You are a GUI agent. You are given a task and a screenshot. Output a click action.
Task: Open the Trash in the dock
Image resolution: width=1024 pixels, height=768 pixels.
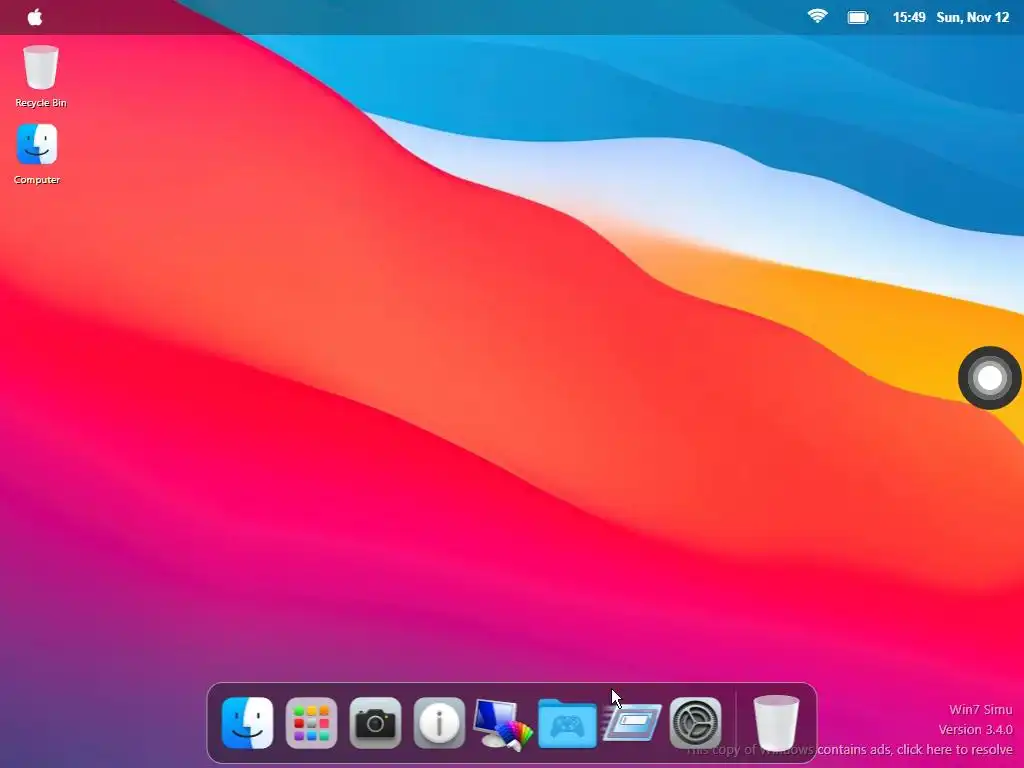pyautogui.click(x=776, y=723)
